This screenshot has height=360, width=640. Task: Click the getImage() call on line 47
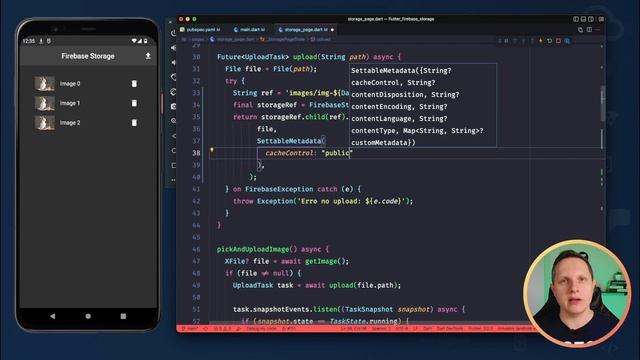pos(327,261)
